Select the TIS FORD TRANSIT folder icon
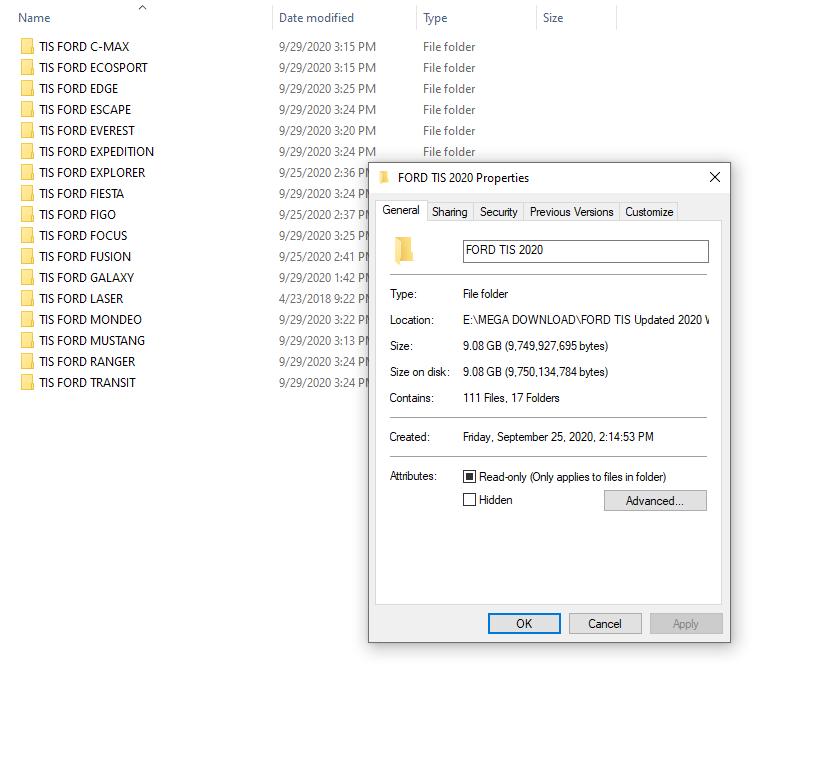This screenshot has height=772, width=838. [x=27, y=383]
